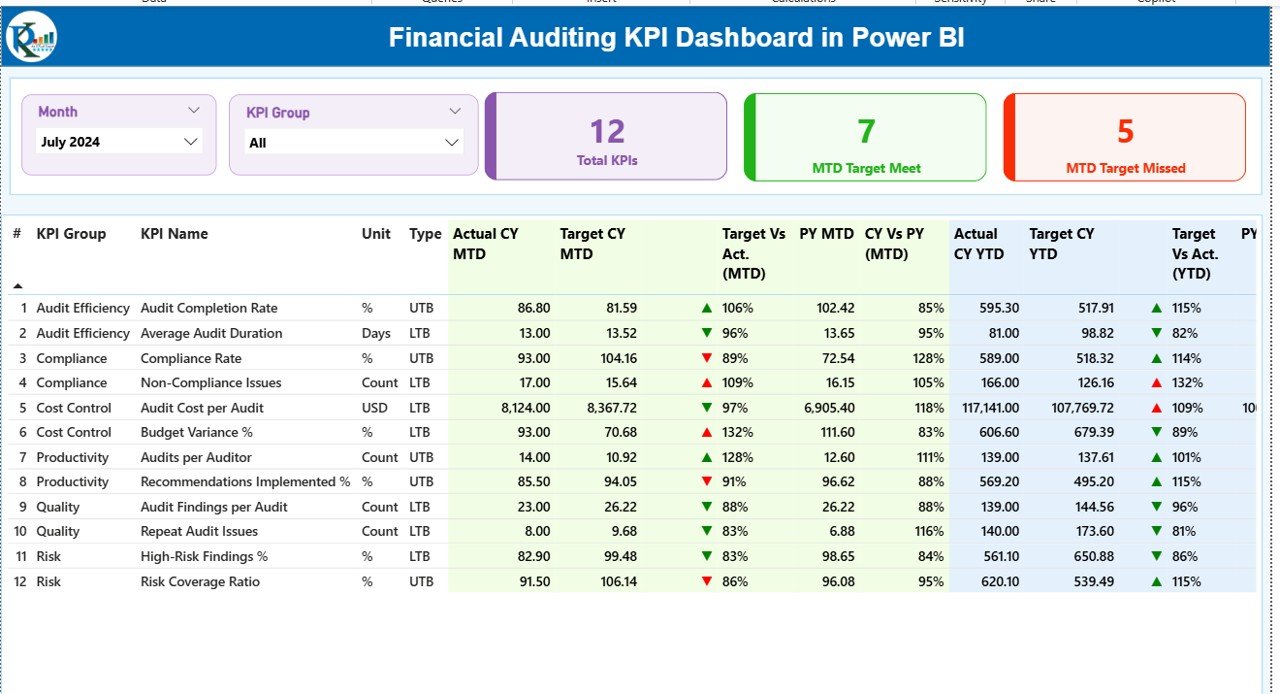Click Audit Completion Rate's green MTD up arrow
The width and height of the screenshot is (1280, 694).
pyautogui.click(x=707, y=309)
